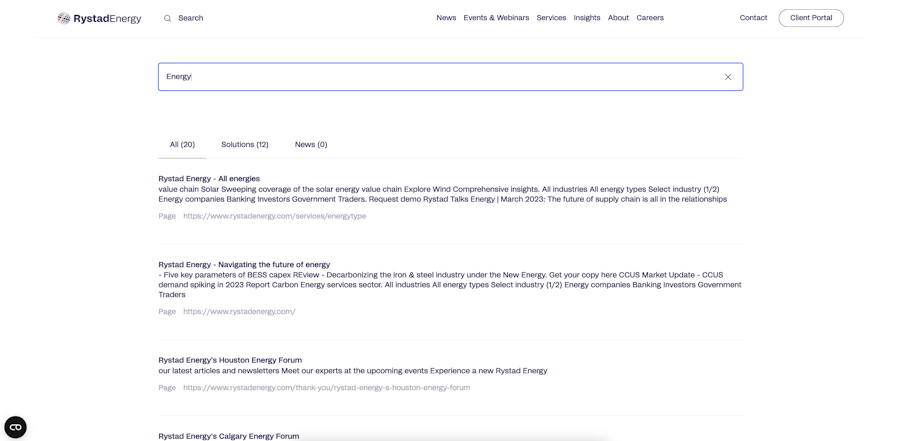Viewport: 900px width, 441px height.
Task: Open the Client Portal
Action: click(x=811, y=18)
